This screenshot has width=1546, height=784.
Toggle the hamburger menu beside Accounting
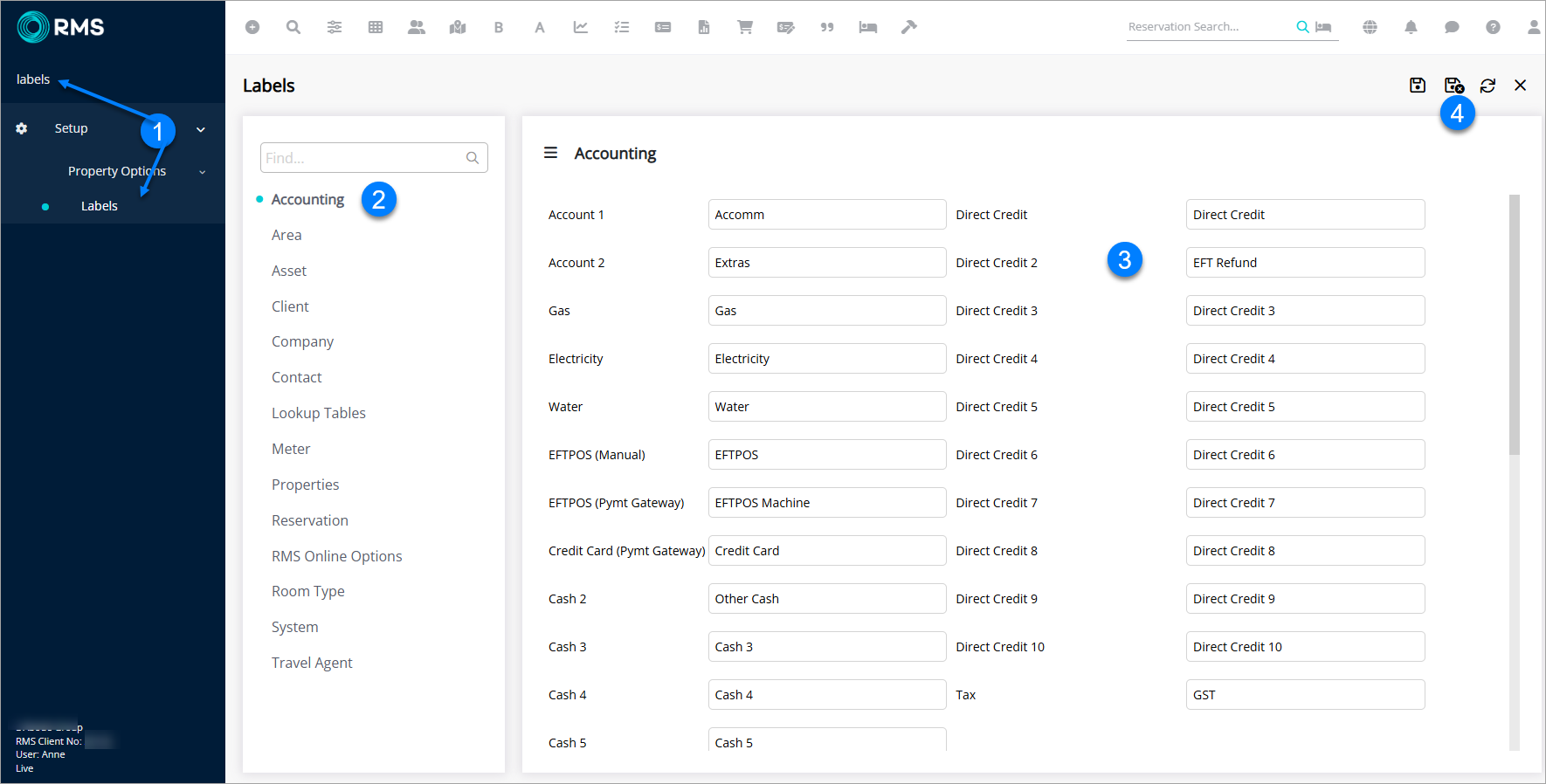[x=550, y=153]
